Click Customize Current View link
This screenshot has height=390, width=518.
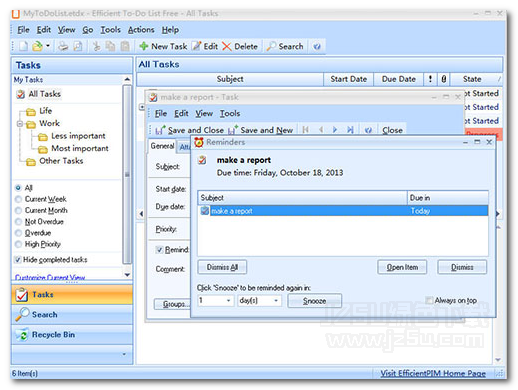(x=50, y=277)
